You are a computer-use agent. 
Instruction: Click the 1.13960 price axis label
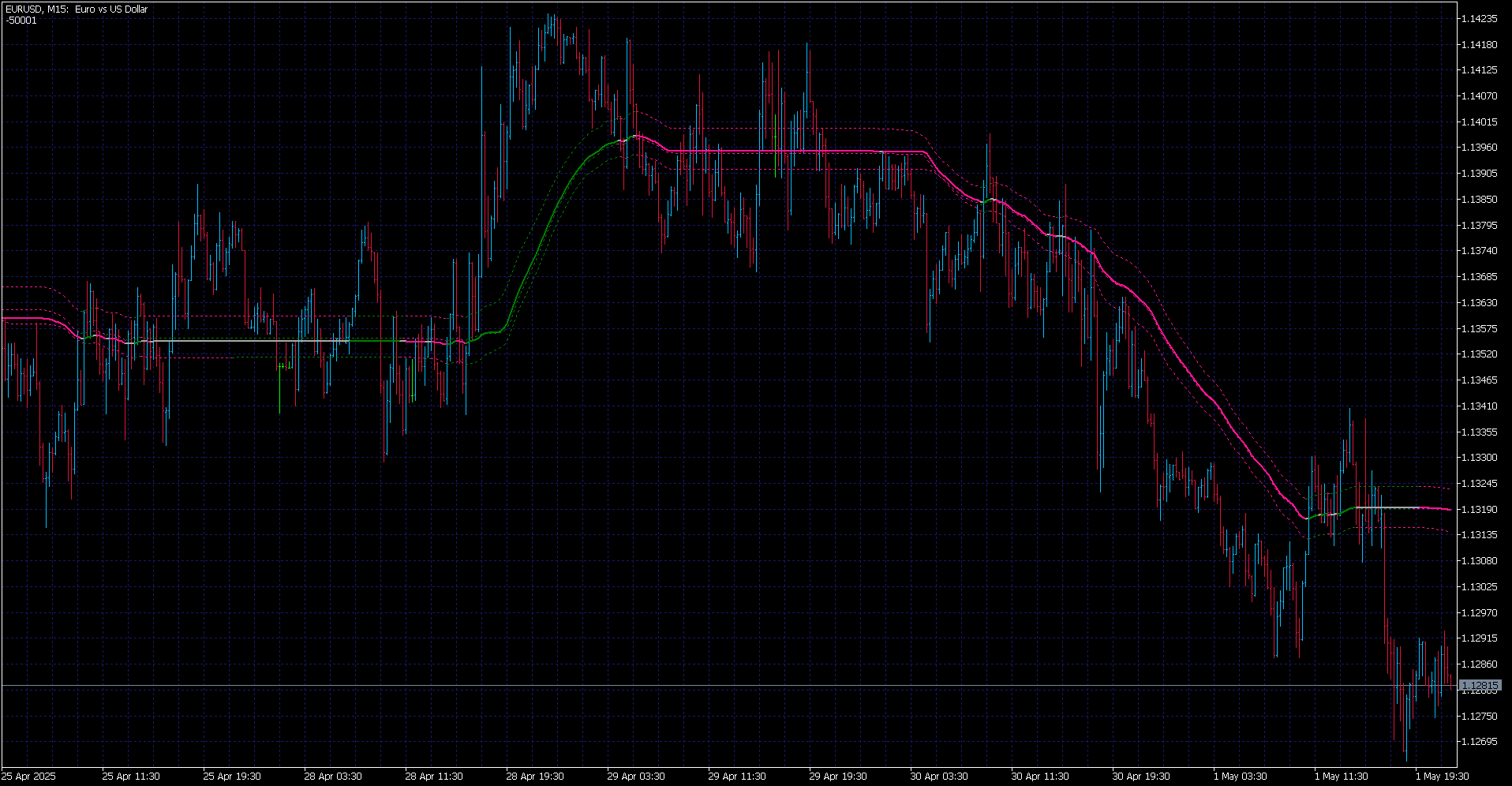click(1479, 148)
